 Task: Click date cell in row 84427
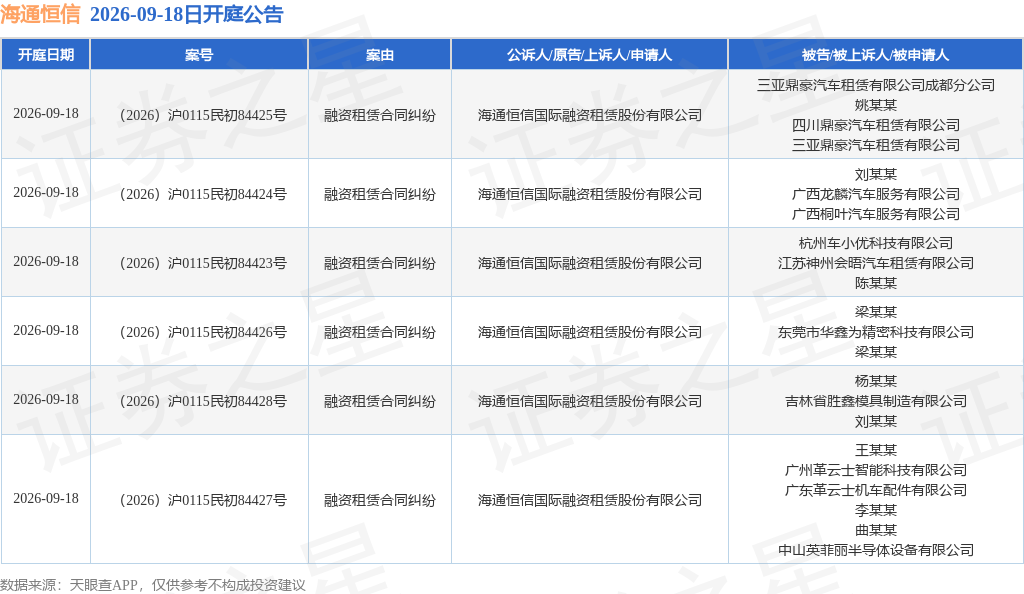pyautogui.click(x=46, y=499)
